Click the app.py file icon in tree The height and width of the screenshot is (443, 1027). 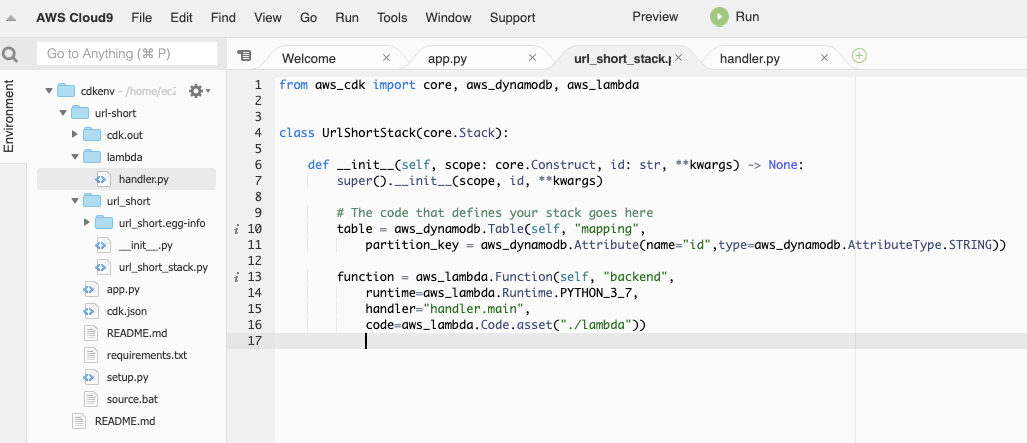click(90, 289)
